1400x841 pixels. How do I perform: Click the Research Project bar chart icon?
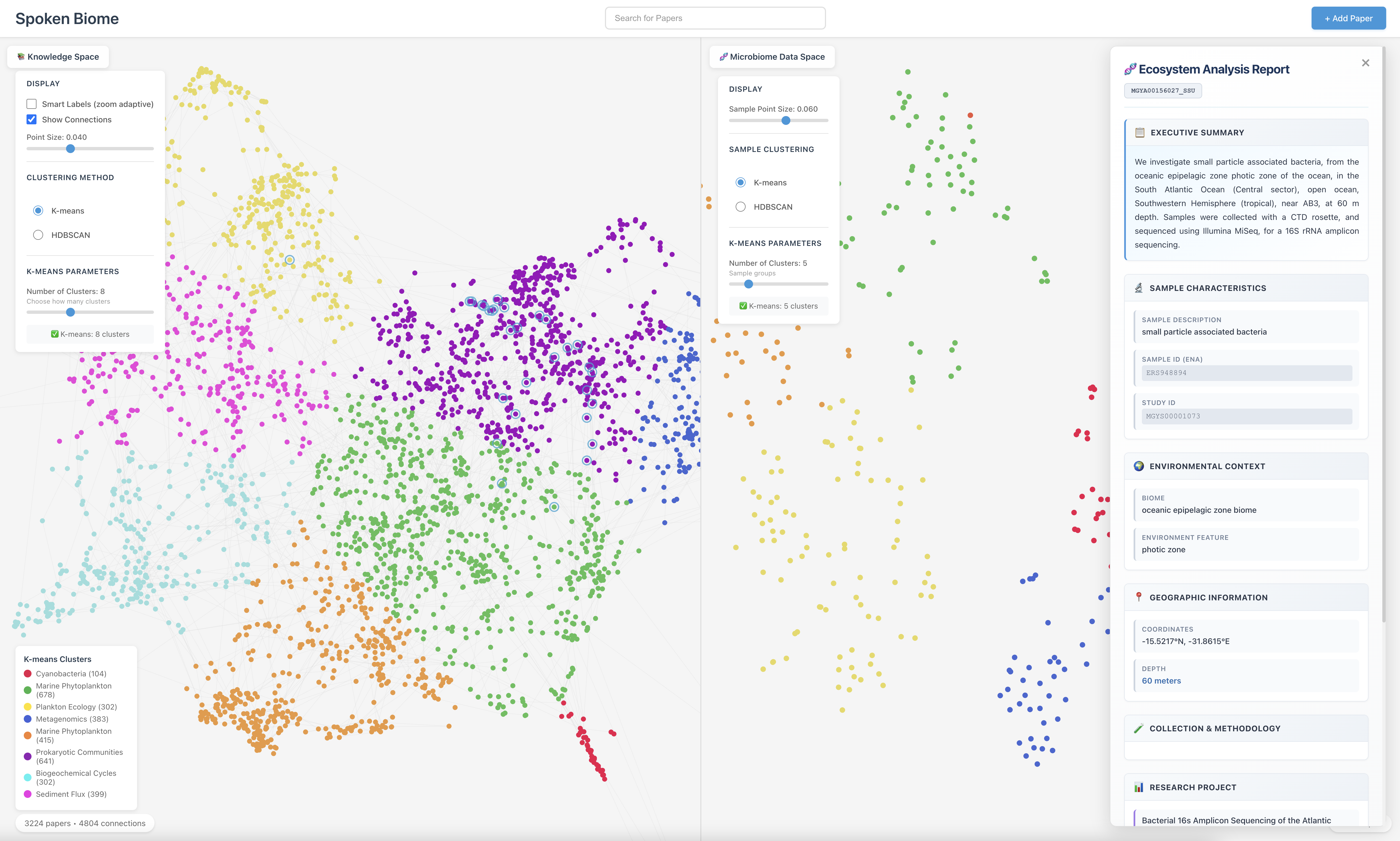[1140, 787]
